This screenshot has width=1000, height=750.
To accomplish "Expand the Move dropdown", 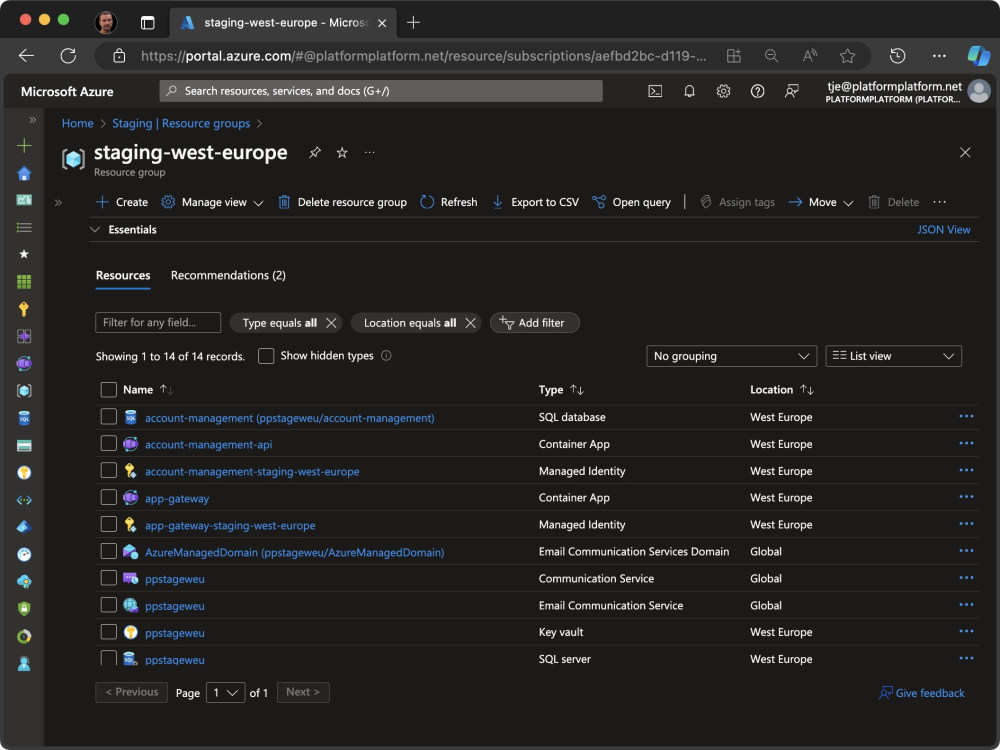I will pyautogui.click(x=821, y=202).
